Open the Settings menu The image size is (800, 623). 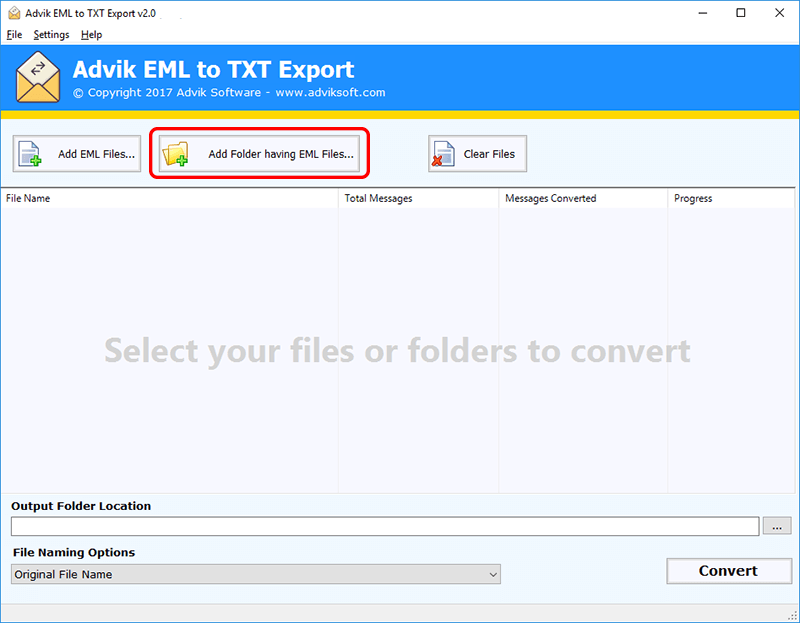tap(51, 35)
